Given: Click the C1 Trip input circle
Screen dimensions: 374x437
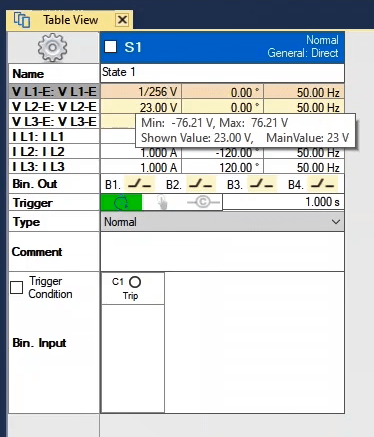Looking at the screenshot, I should tap(135, 282).
